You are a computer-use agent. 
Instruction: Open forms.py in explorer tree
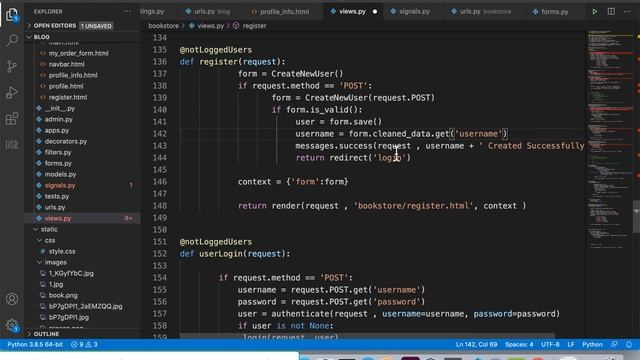pyautogui.click(x=58, y=163)
